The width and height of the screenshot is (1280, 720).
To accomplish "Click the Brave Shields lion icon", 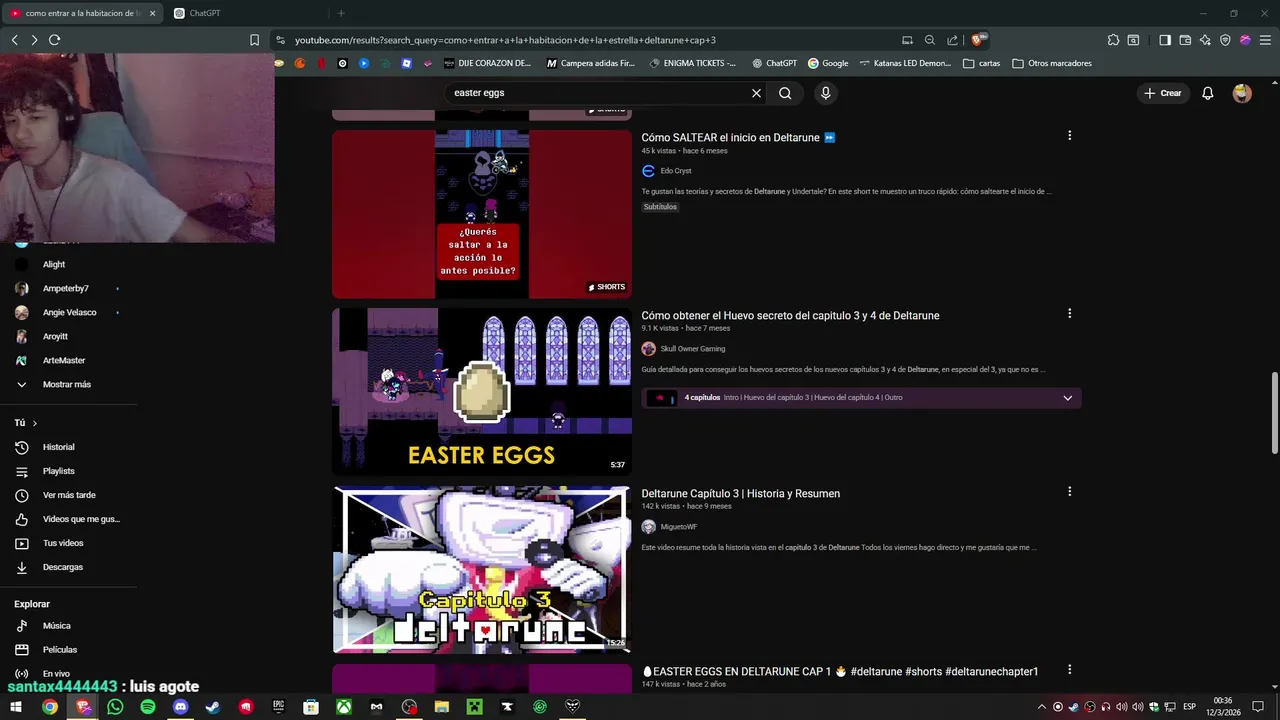I will 978,40.
